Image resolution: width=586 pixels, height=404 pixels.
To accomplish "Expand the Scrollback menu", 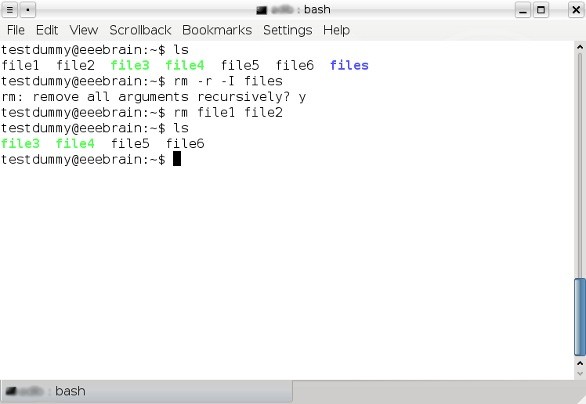I will point(140,30).
